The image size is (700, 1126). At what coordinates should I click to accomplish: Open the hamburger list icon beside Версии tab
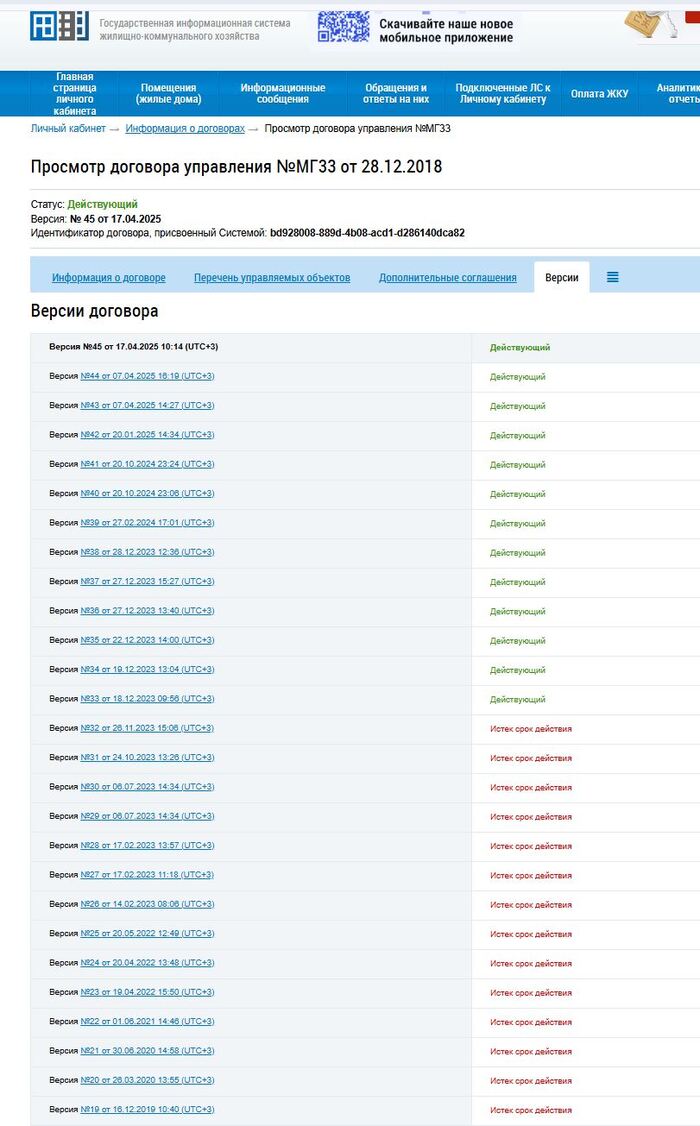pyautogui.click(x=613, y=277)
